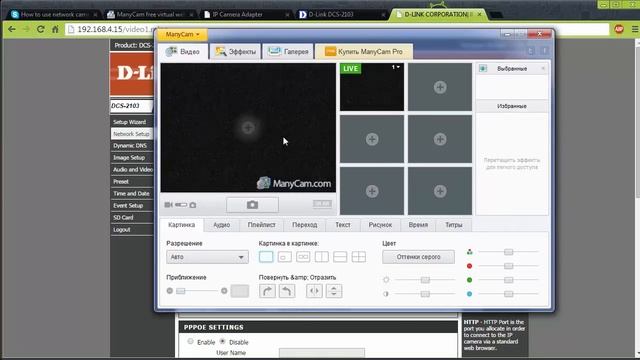This screenshot has width=640, height=360.
Task: Open the Эффекты tab
Action: coord(236,51)
